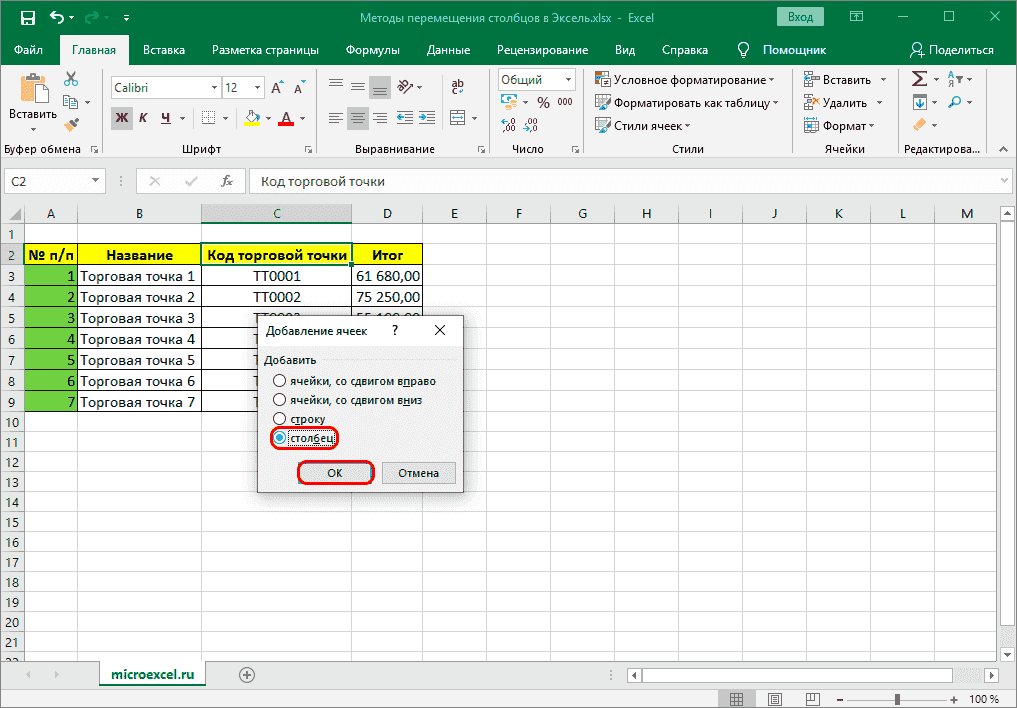Image resolution: width=1017 pixels, height=708 pixels.
Task: Center text with the middle alignment icon
Action: click(357, 118)
